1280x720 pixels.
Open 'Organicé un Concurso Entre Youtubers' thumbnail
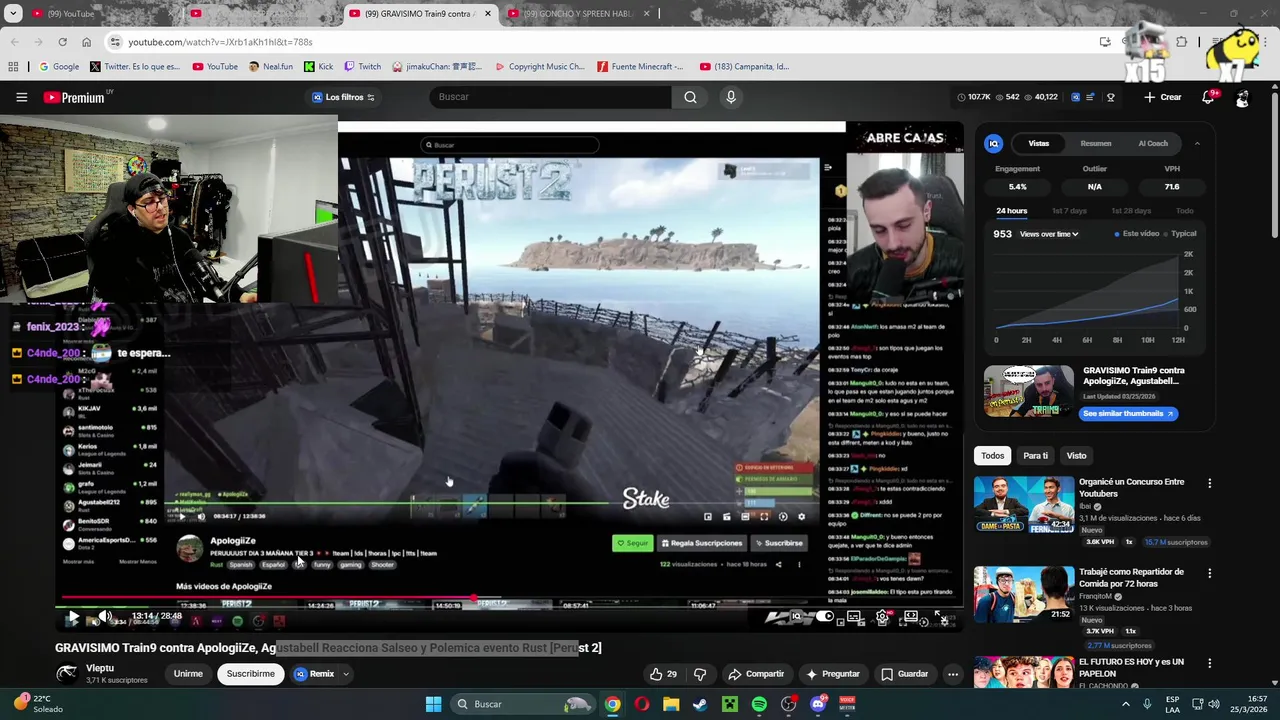coord(1024,504)
